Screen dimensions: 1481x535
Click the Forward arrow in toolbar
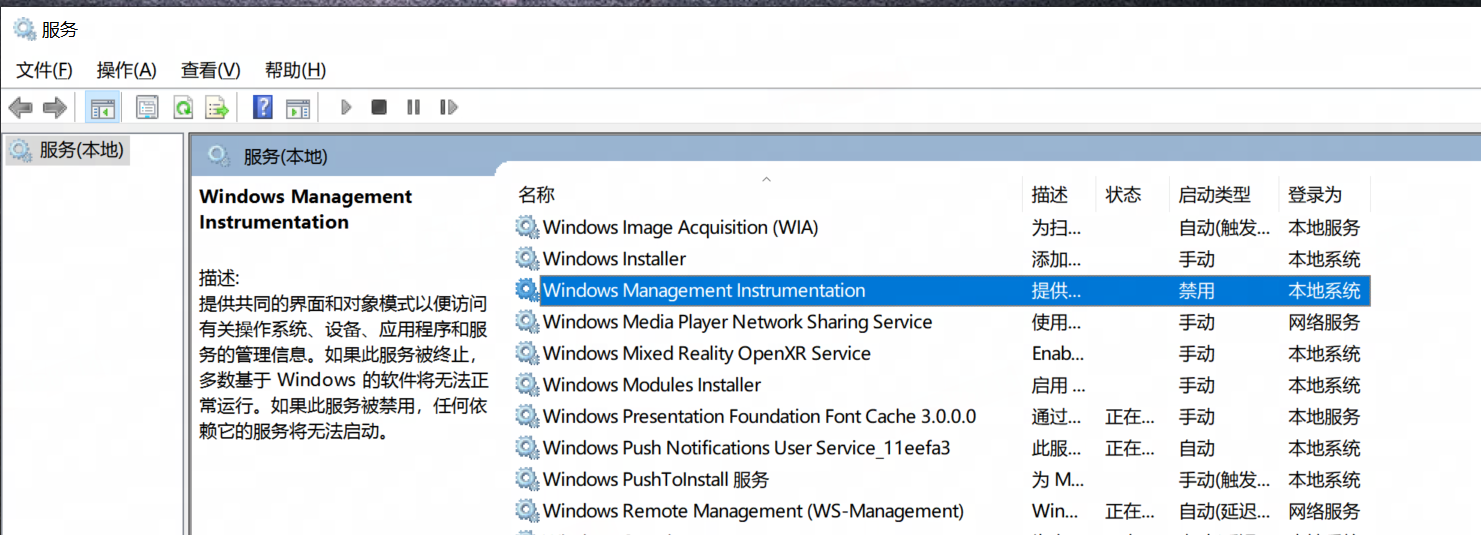(x=54, y=107)
